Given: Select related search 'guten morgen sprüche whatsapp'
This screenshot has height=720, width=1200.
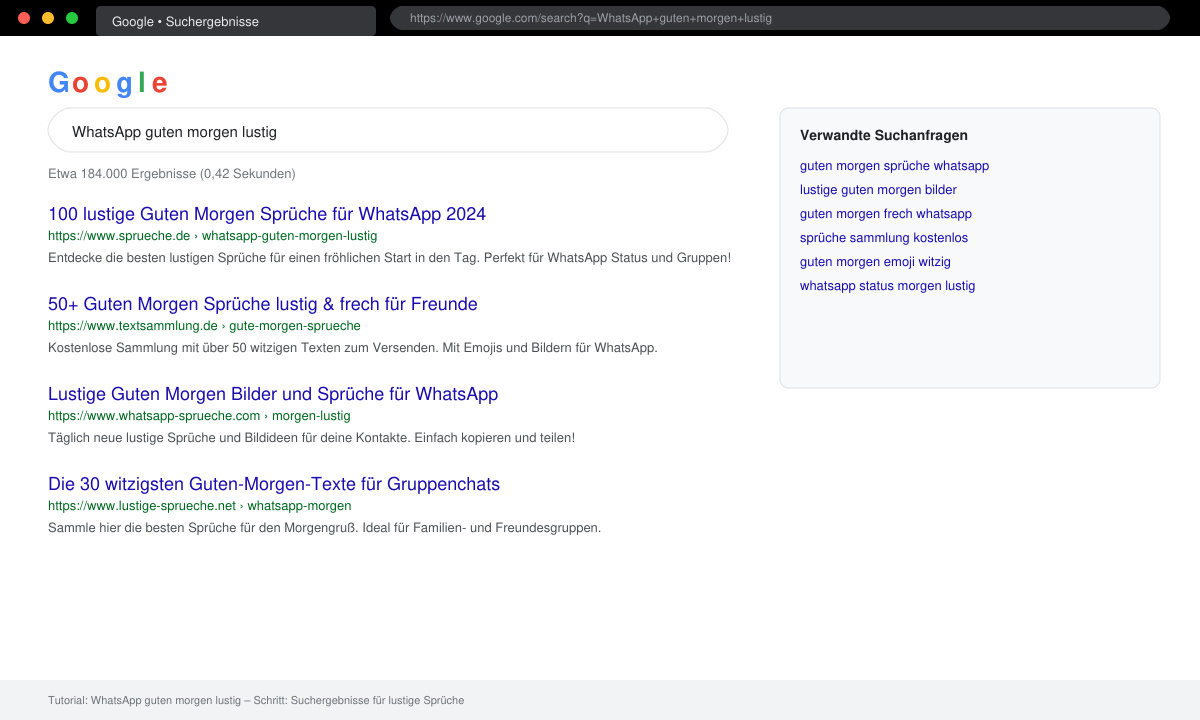Looking at the screenshot, I should [x=894, y=166].
